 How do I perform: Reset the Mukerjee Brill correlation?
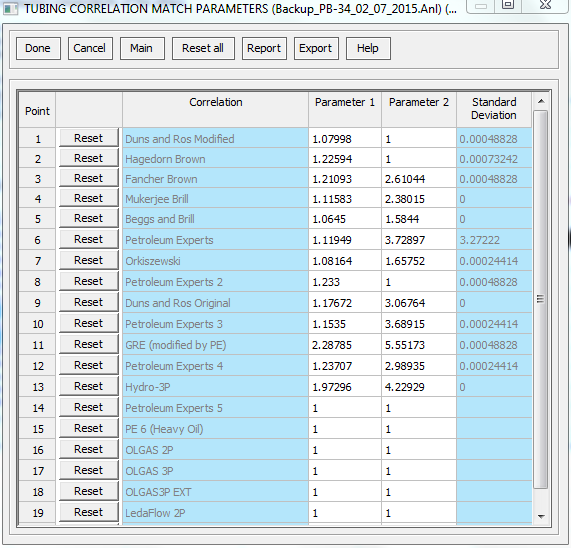coord(89,198)
